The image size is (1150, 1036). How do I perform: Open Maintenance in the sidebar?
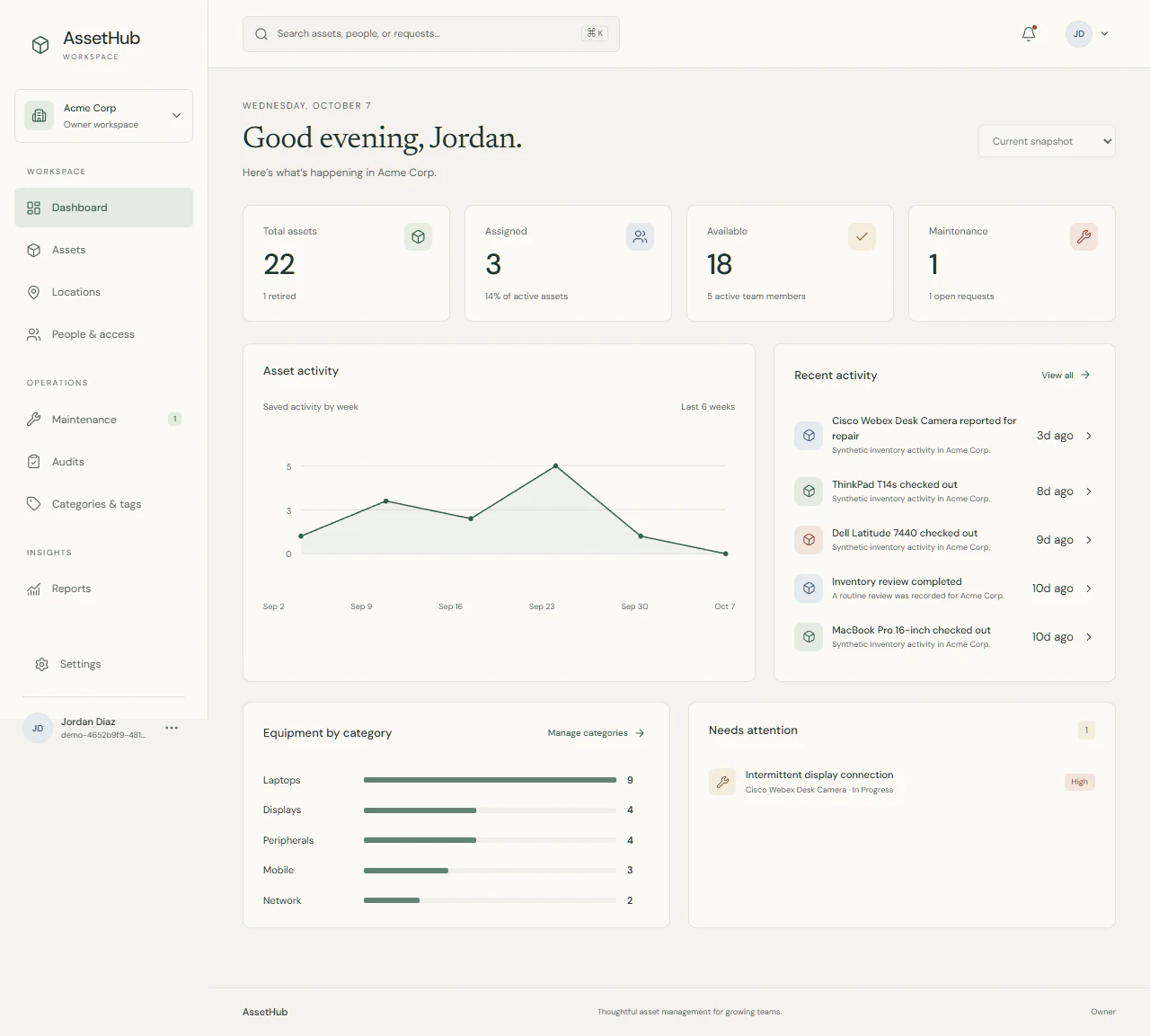(x=103, y=420)
